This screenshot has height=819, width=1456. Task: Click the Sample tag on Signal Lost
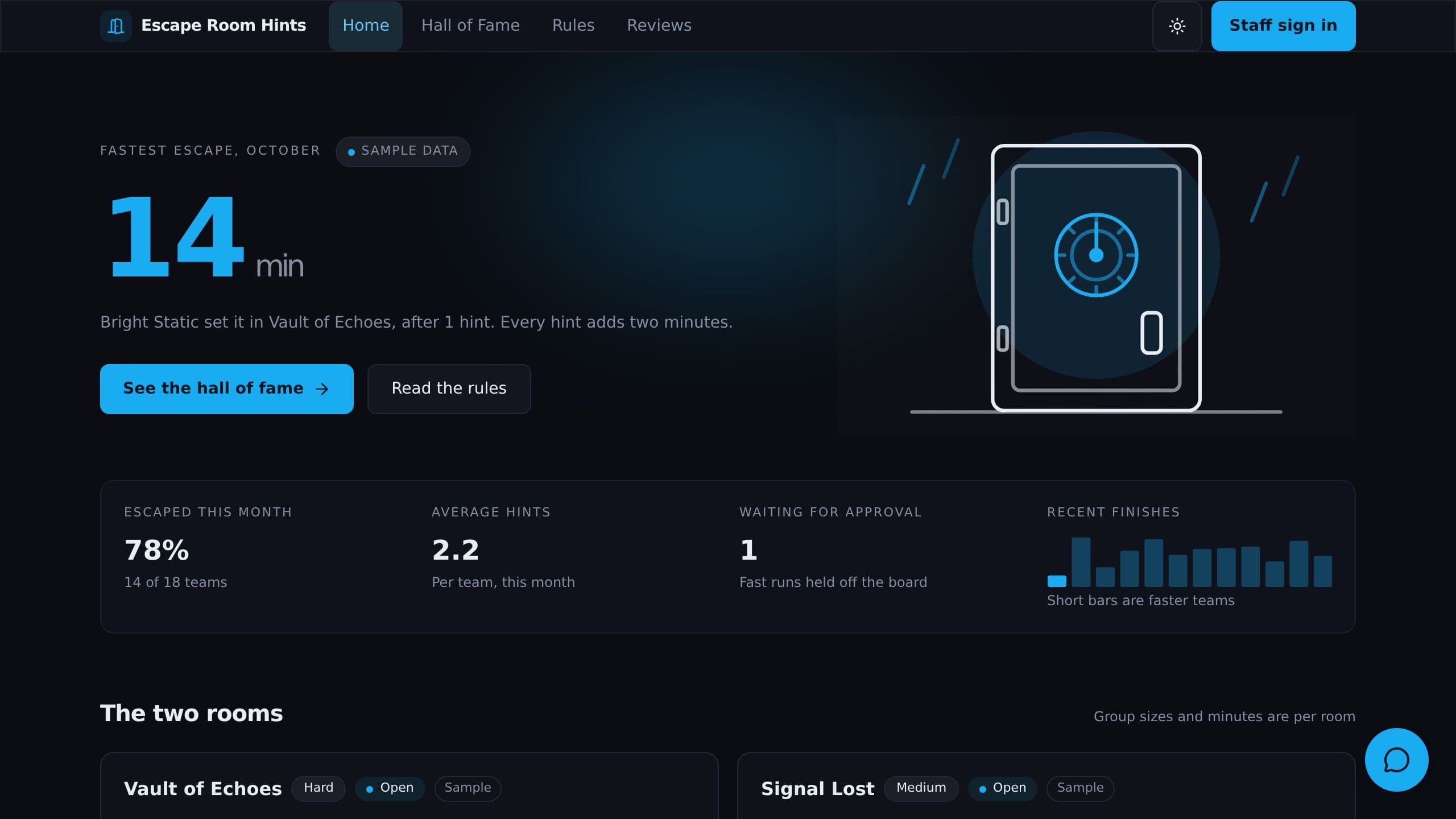click(x=1080, y=788)
